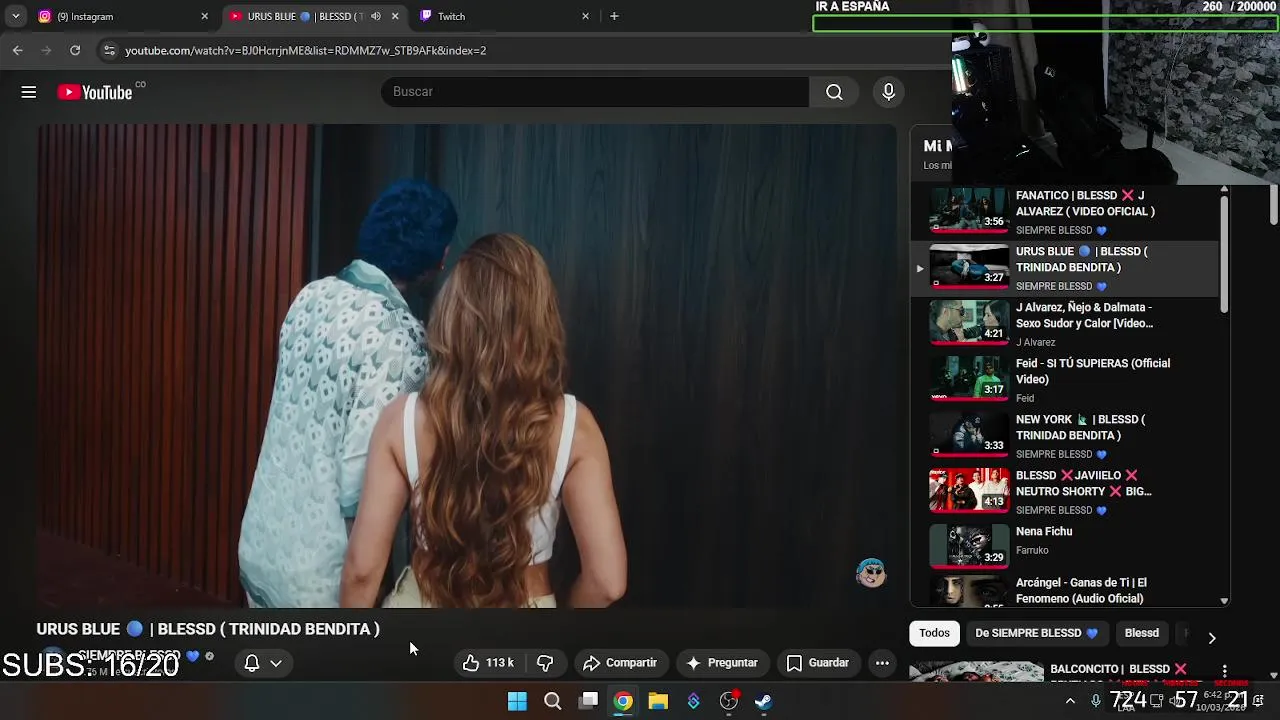The height and width of the screenshot is (720, 1280).
Task: Open options menu for the BALCONCITO video
Action: (x=1224, y=670)
